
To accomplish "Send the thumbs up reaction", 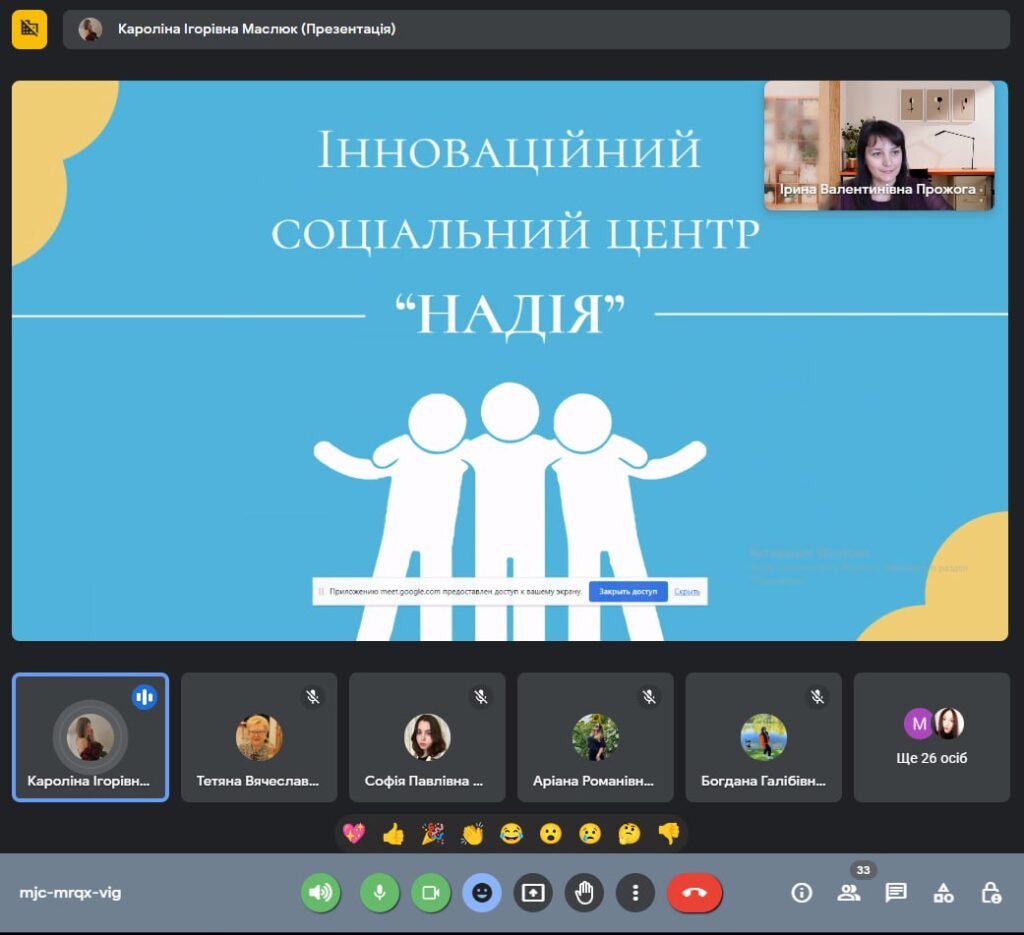I will click(393, 833).
